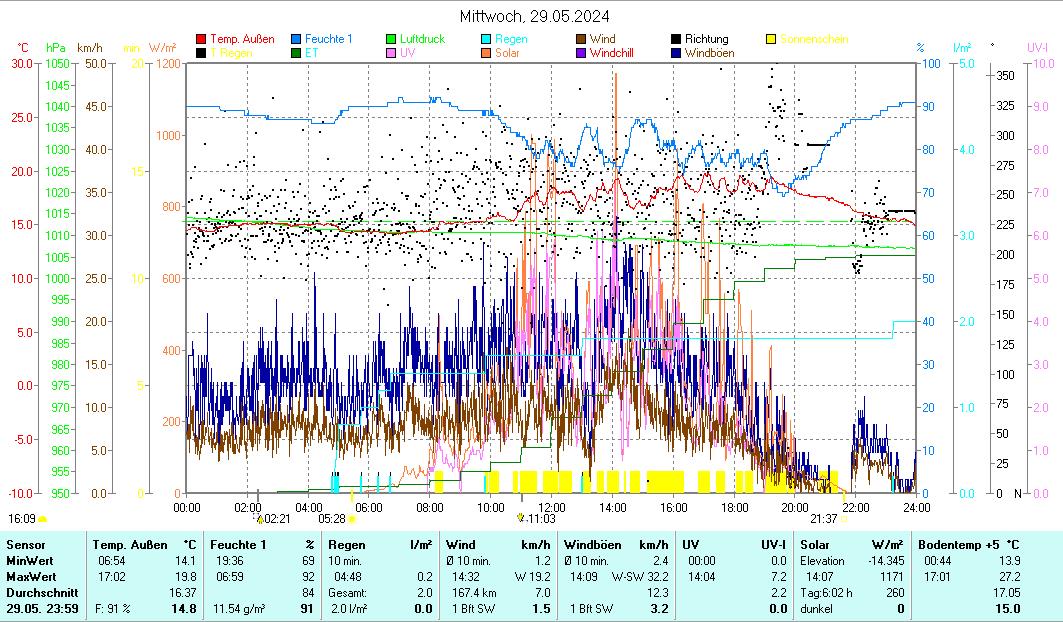Click the brown Wind legend square
Viewport: 1063px width, 622px height.
pos(582,40)
